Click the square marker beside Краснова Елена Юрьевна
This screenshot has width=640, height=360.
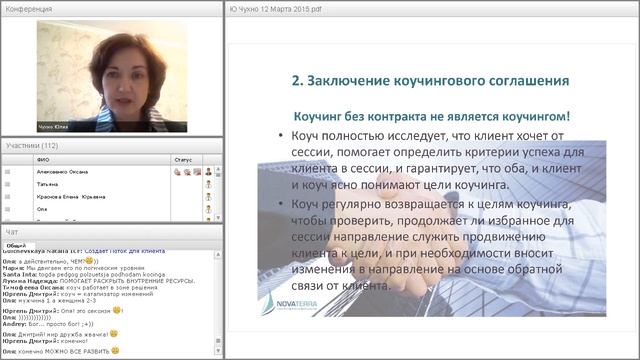coord(7,197)
